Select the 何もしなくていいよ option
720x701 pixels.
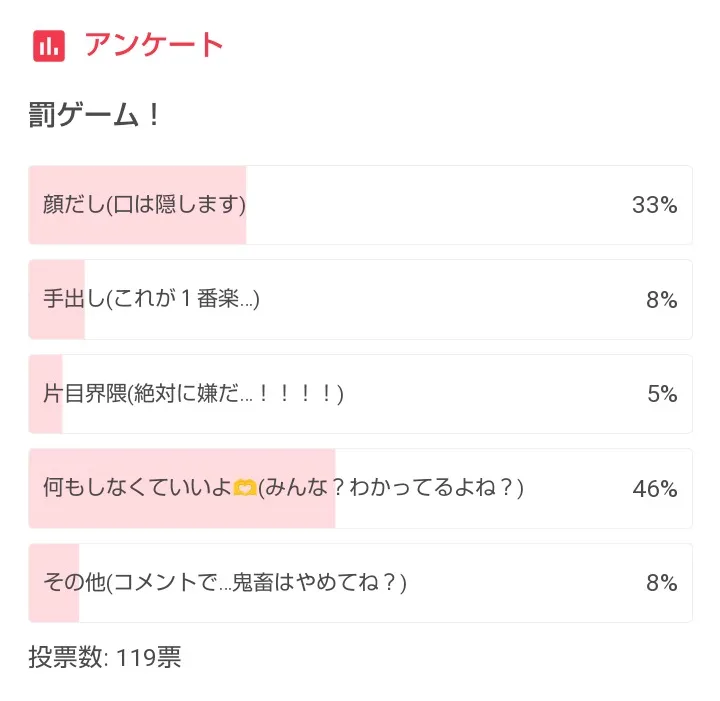tap(360, 488)
